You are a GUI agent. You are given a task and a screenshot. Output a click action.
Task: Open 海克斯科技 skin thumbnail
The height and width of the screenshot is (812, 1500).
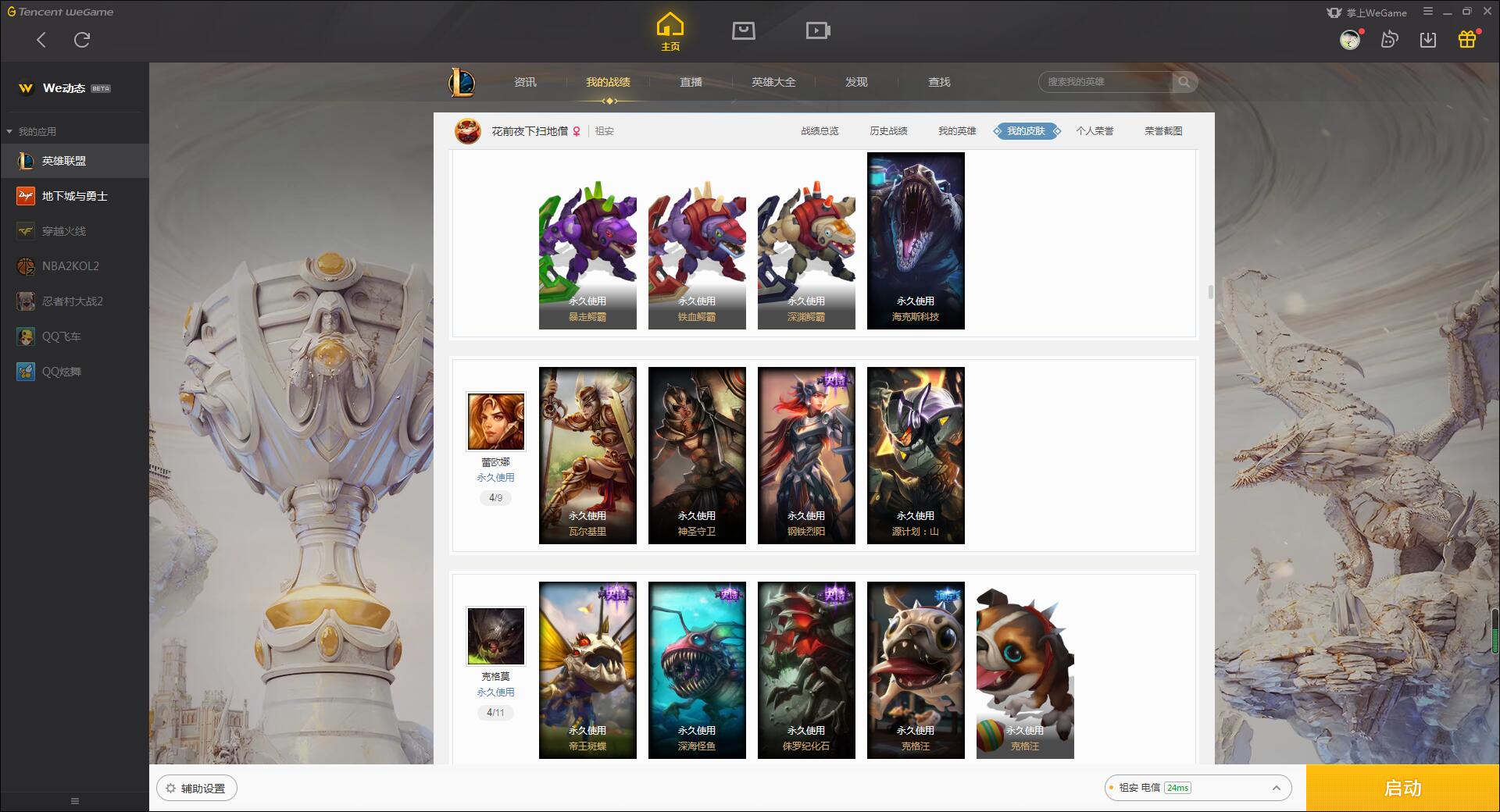point(916,240)
